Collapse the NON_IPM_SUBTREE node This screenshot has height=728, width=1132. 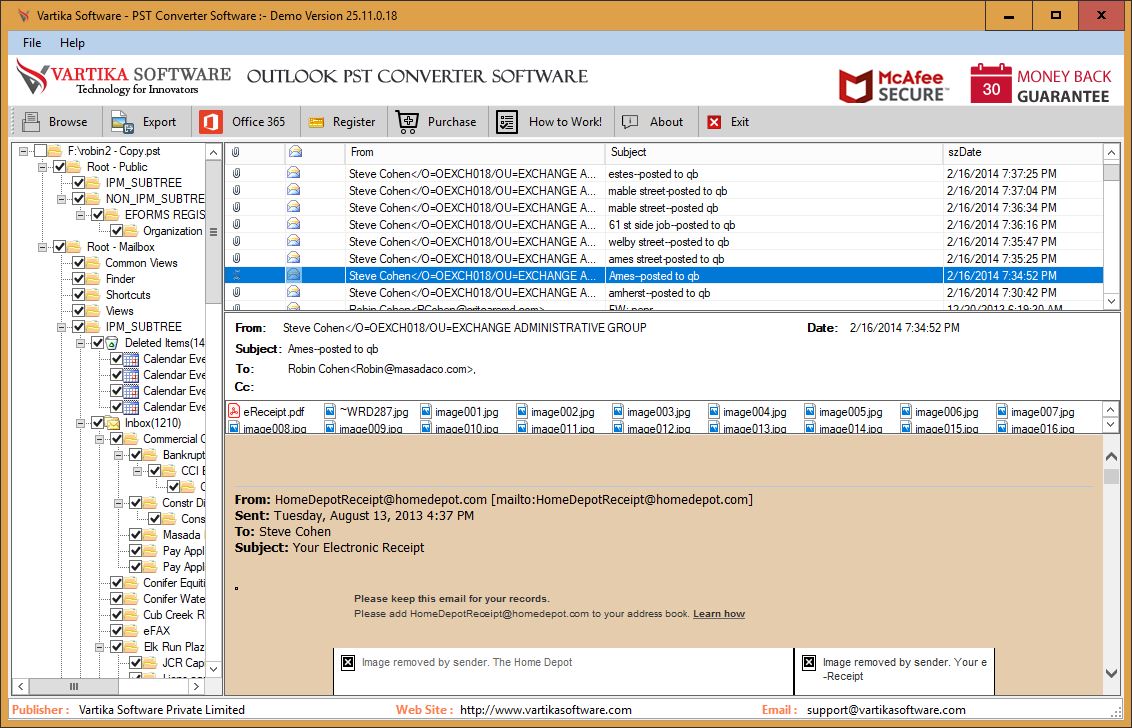point(61,199)
